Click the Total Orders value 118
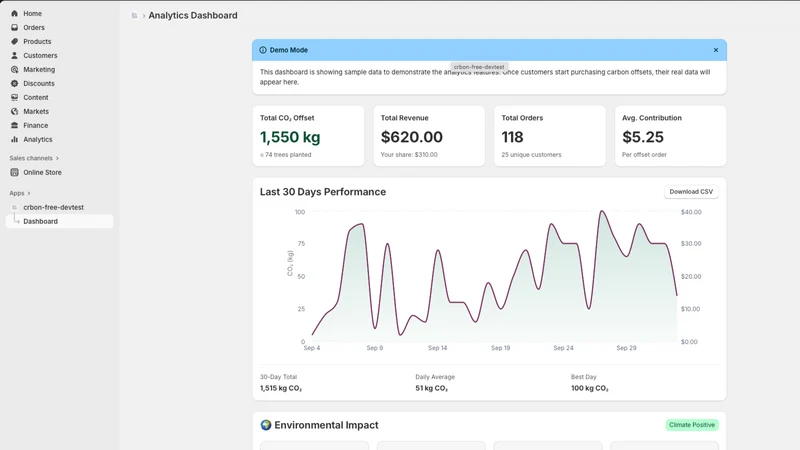The image size is (800, 450). point(512,137)
